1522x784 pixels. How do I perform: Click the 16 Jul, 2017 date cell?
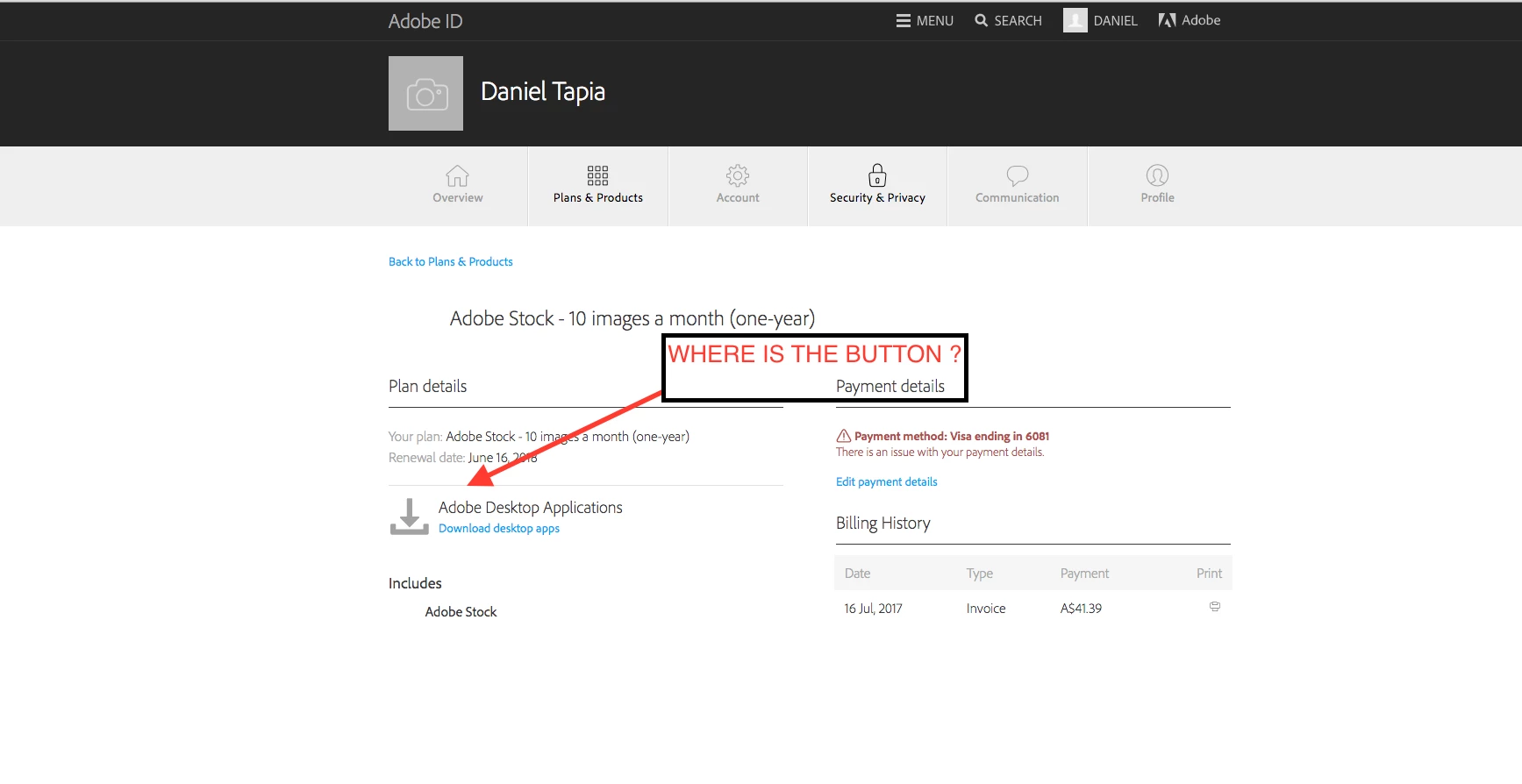[873, 608]
